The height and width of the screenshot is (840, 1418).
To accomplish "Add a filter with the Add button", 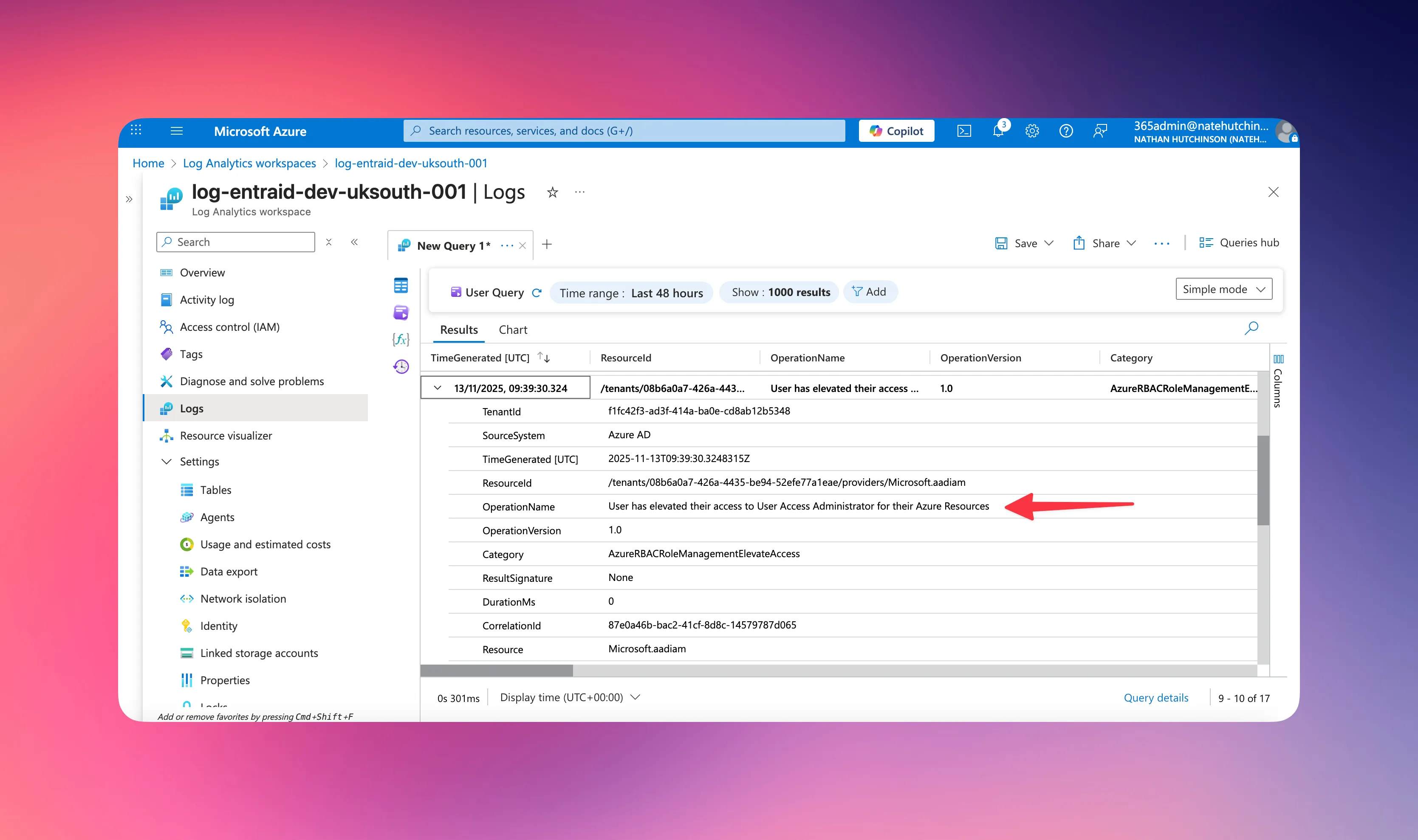I will (870, 292).
